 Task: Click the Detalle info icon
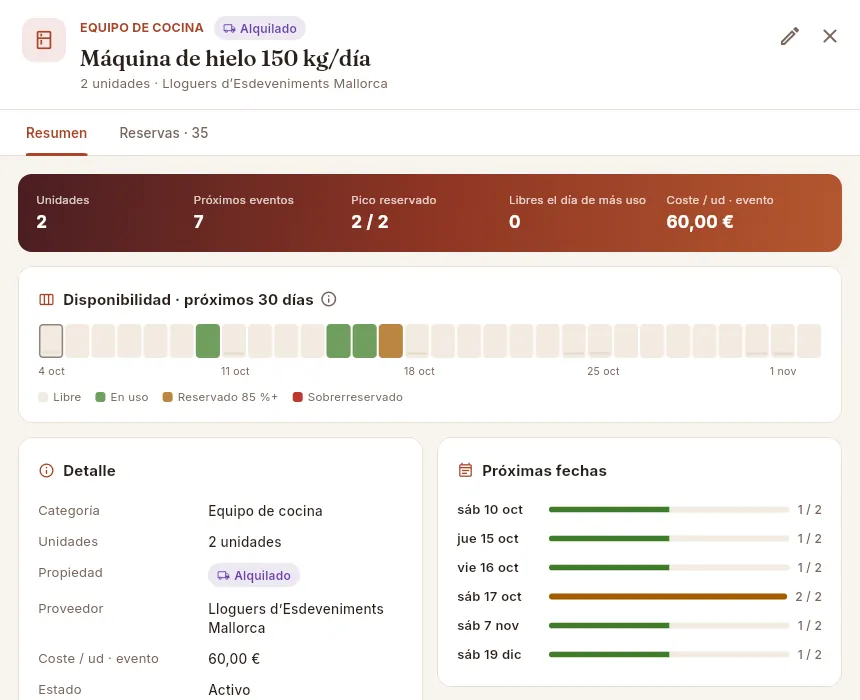tap(47, 471)
